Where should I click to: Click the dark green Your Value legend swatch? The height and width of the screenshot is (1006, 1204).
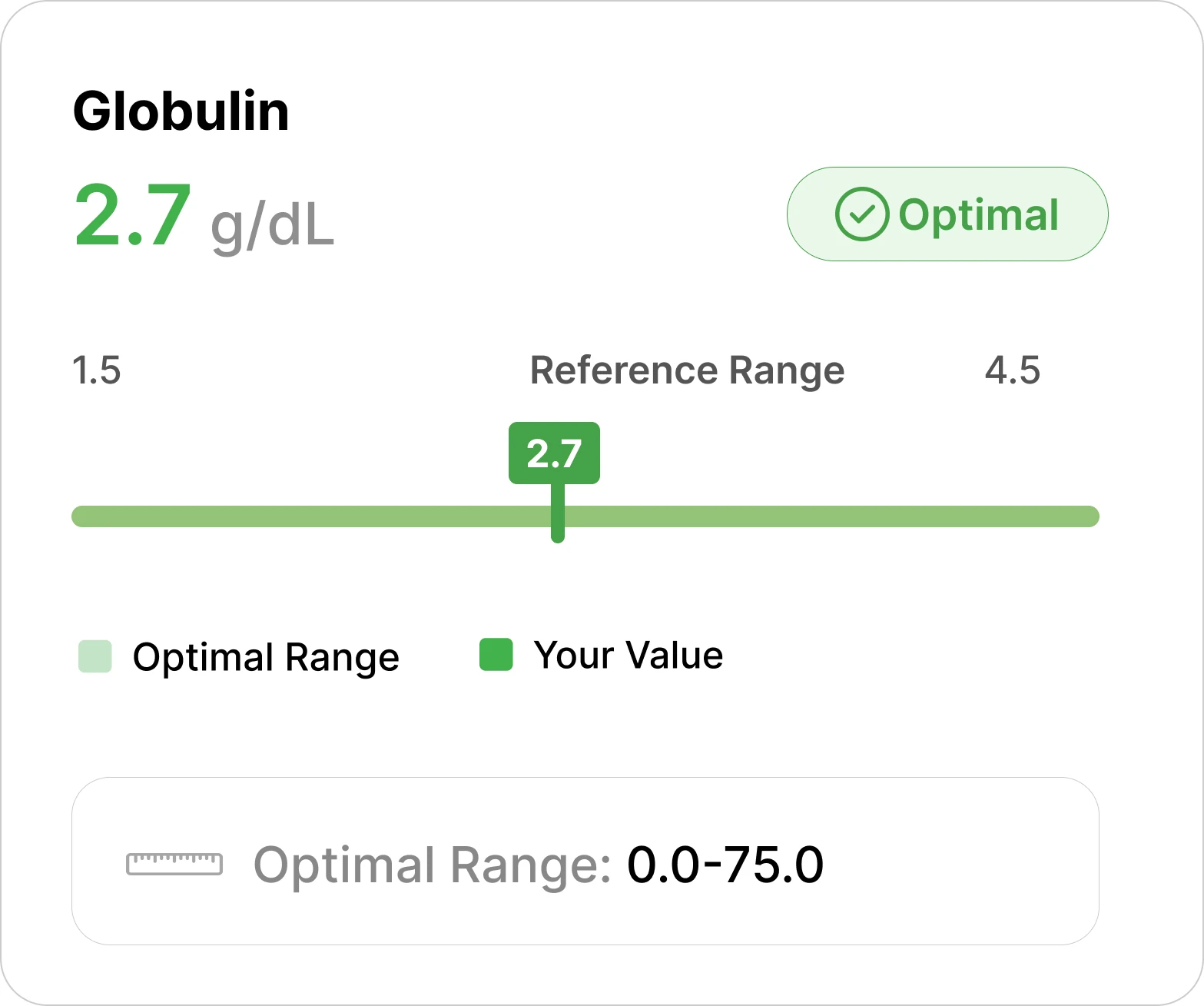pyautogui.click(x=496, y=655)
